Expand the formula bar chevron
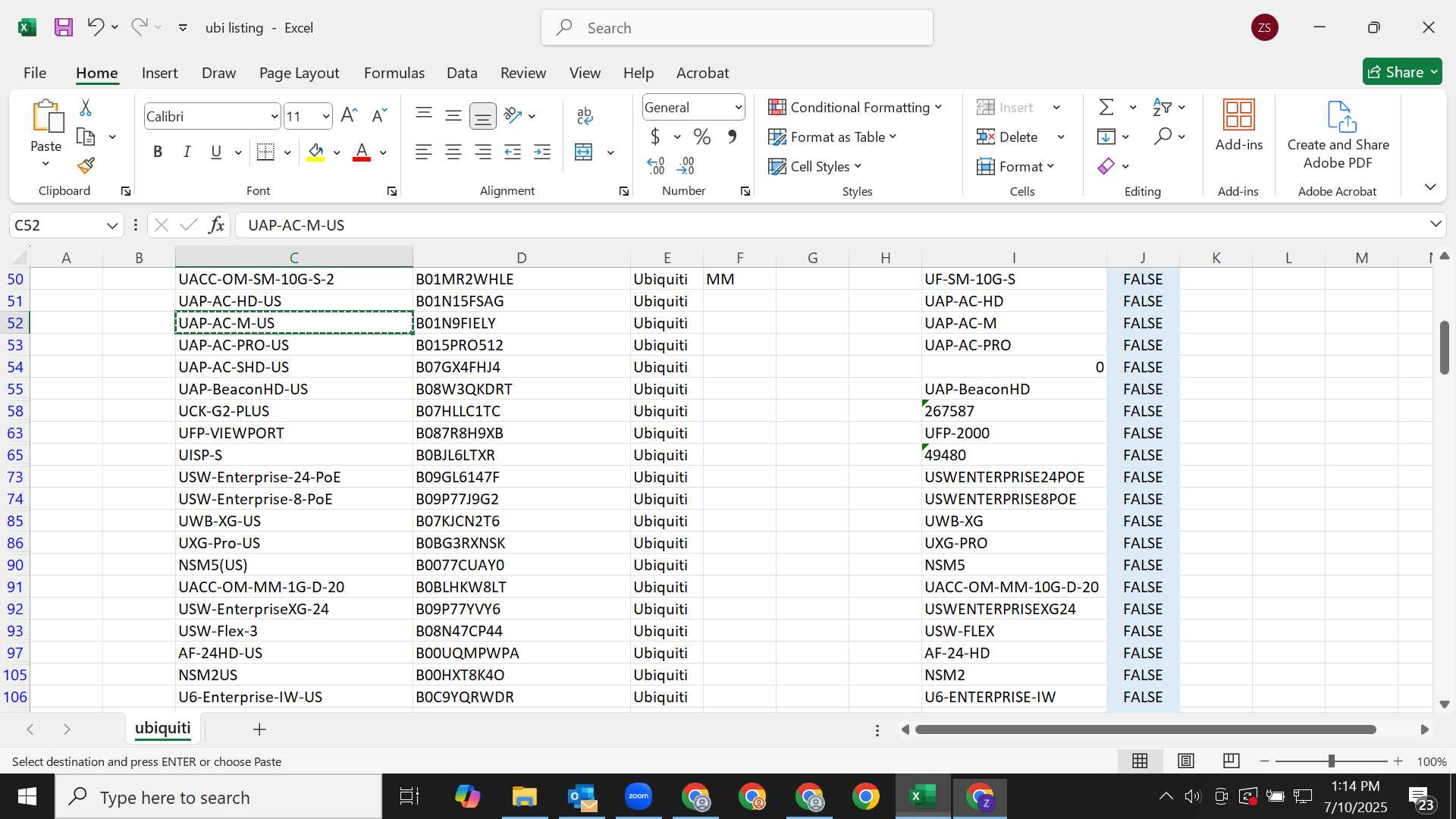The height and width of the screenshot is (819, 1456). pos(1436,224)
